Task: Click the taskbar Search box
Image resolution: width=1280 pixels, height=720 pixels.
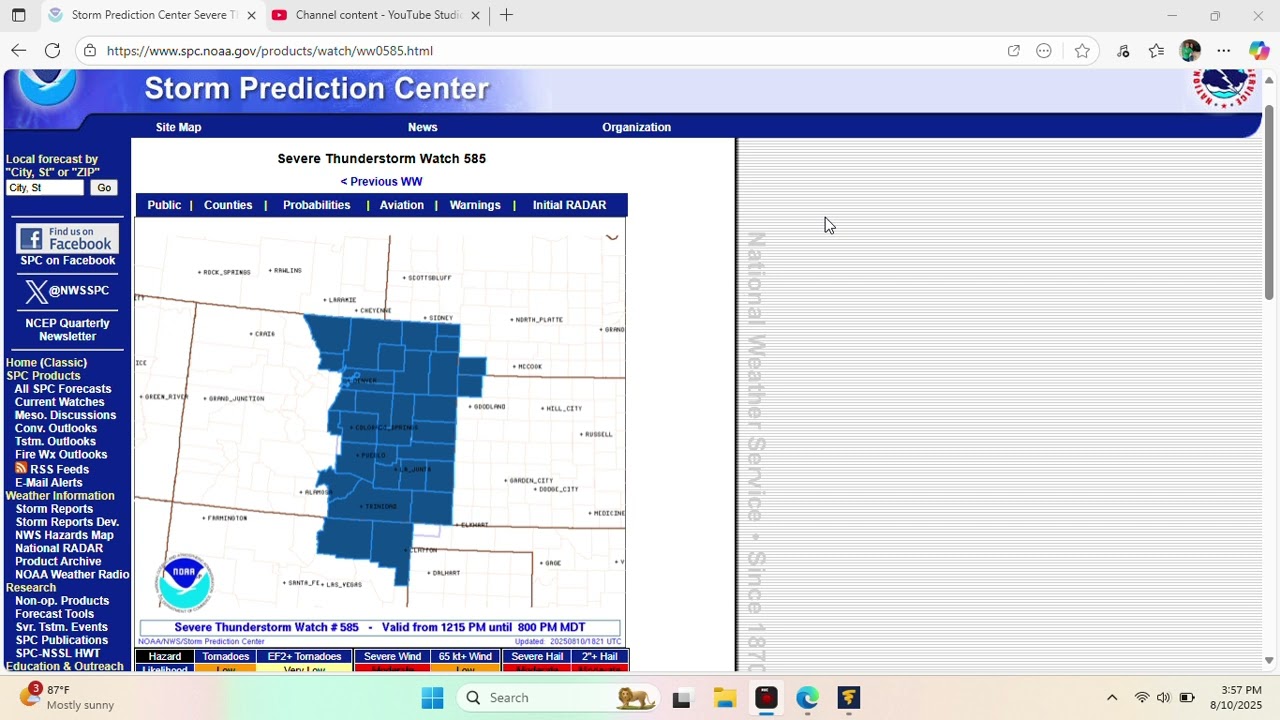Action: [558, 698]
